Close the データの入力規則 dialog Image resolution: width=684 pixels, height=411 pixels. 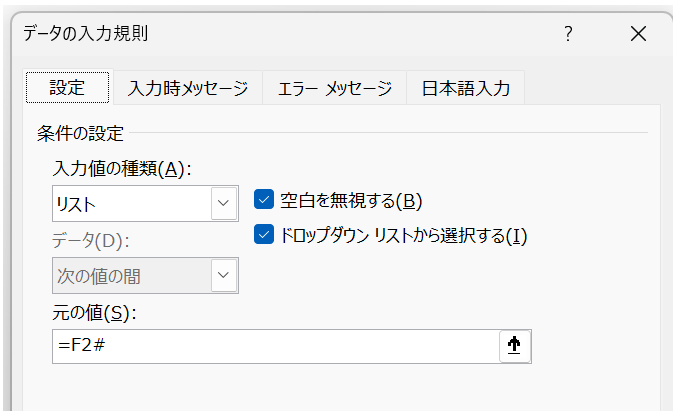point(638,34)
